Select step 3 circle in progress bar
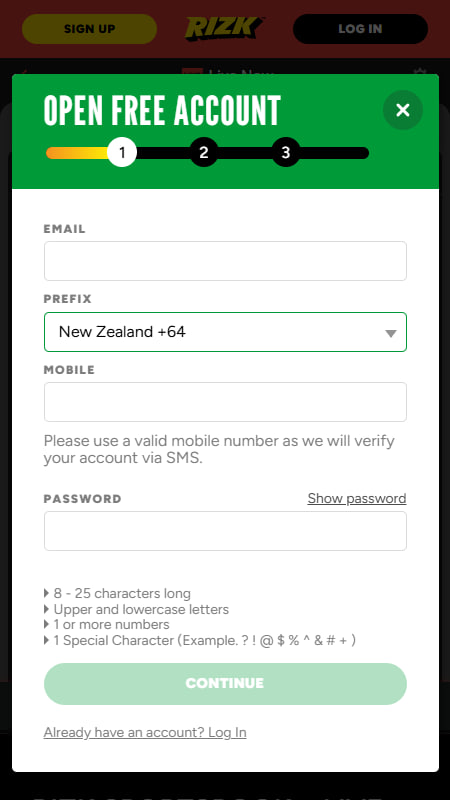 click(286, 152)
